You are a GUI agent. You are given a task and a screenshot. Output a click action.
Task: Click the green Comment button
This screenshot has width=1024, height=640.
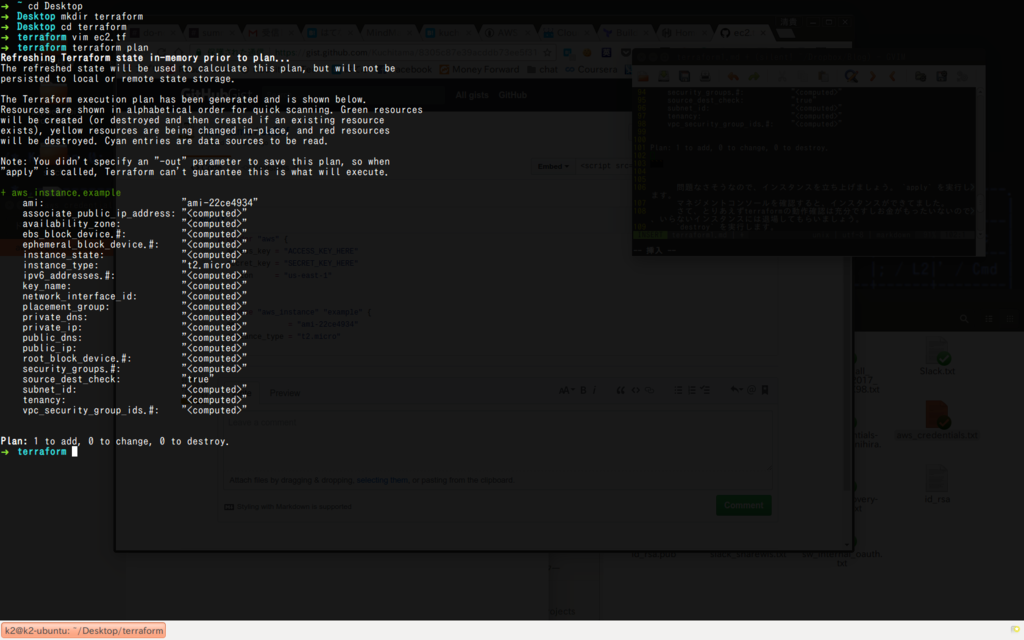(x=744, y=505)
